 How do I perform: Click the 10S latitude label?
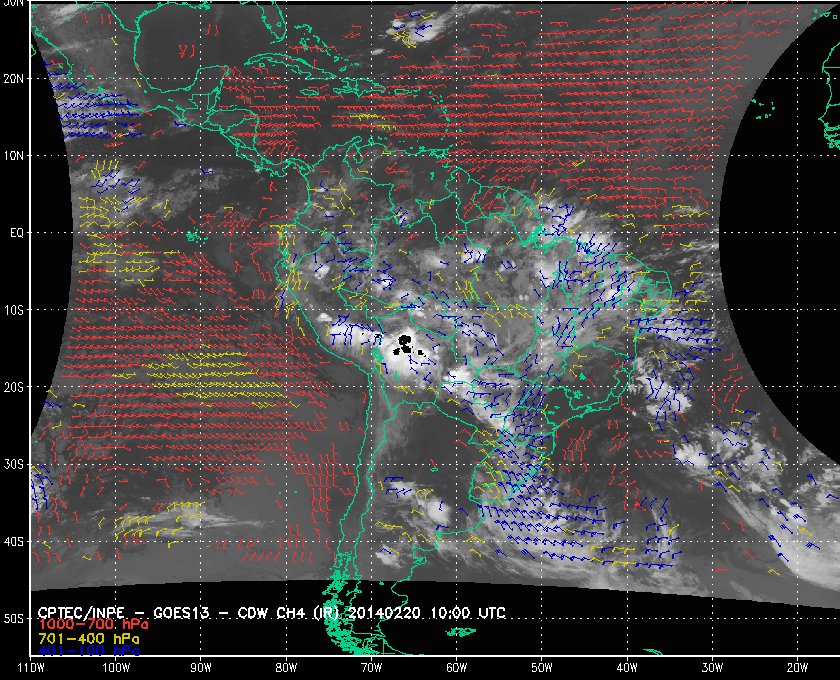13,310
